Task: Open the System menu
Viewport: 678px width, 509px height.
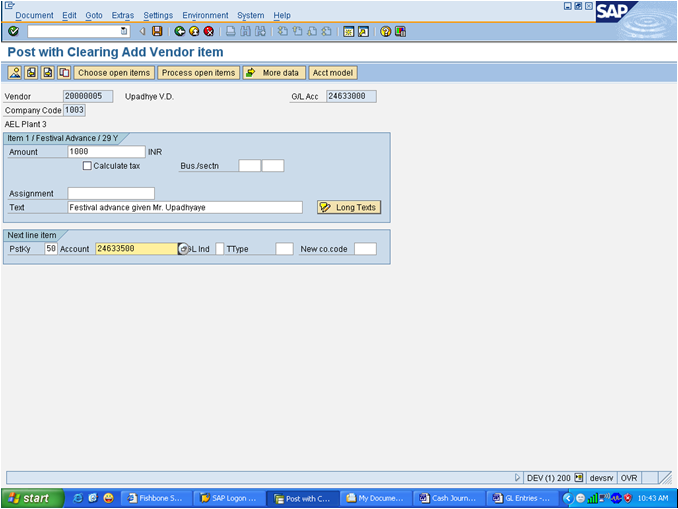Action: click(x=250, y=15)
